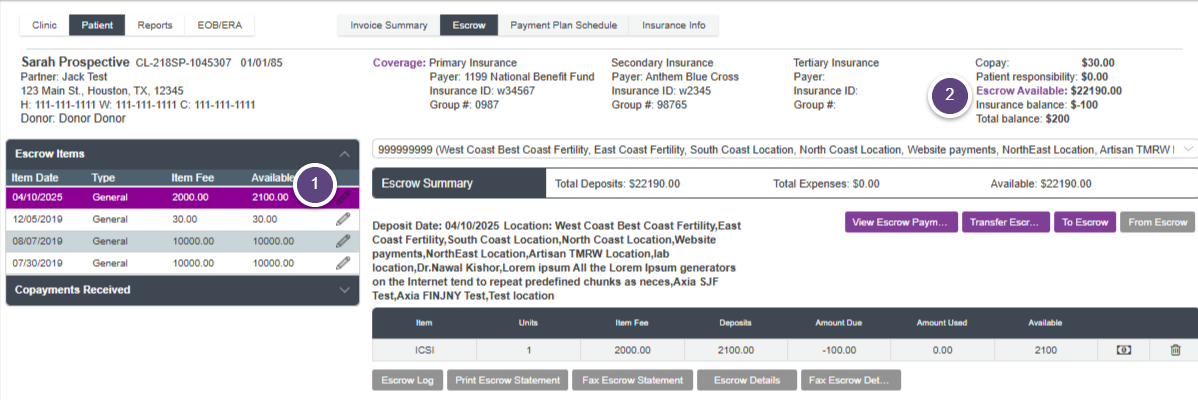Screen dimensions: 1198x400
Task: Click the To Escrow button
Action: (x=1084, y=222)
